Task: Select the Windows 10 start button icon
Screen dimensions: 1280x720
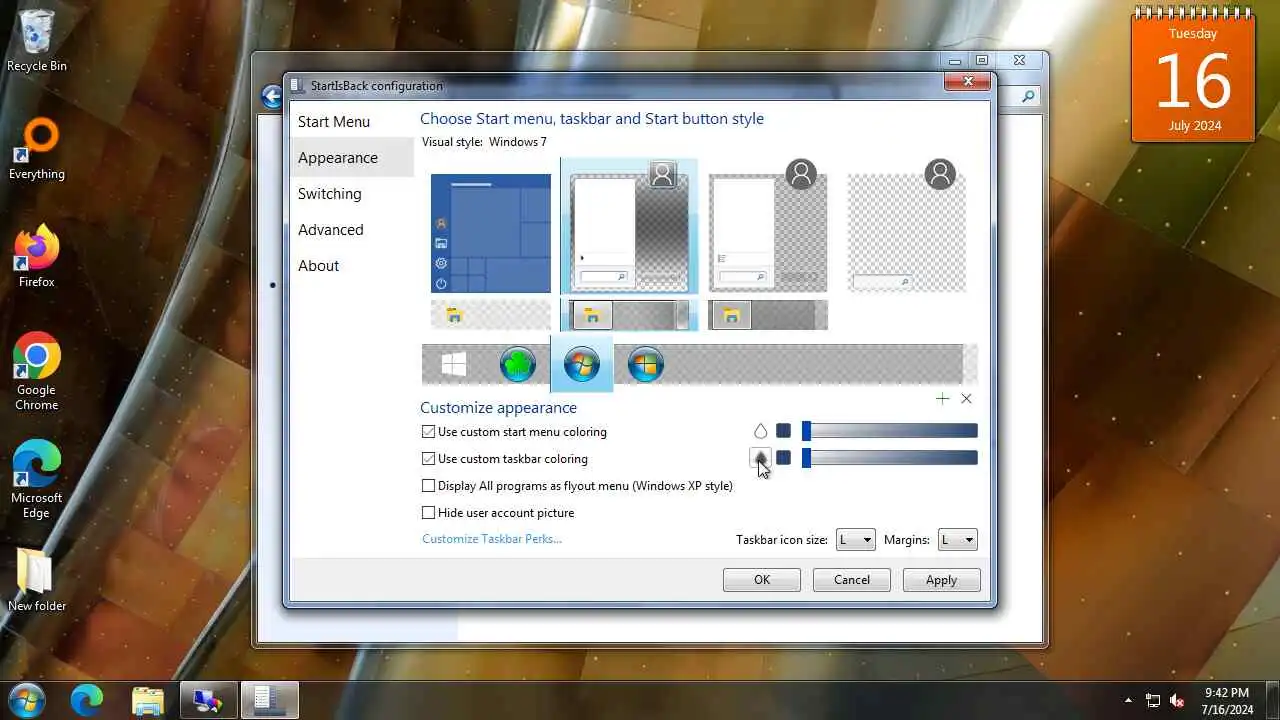Action: point(454,365)
